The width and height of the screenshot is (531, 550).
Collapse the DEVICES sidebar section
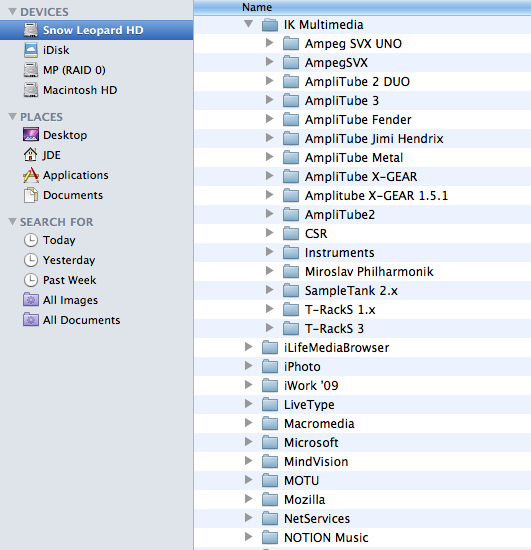pos(12,12)
